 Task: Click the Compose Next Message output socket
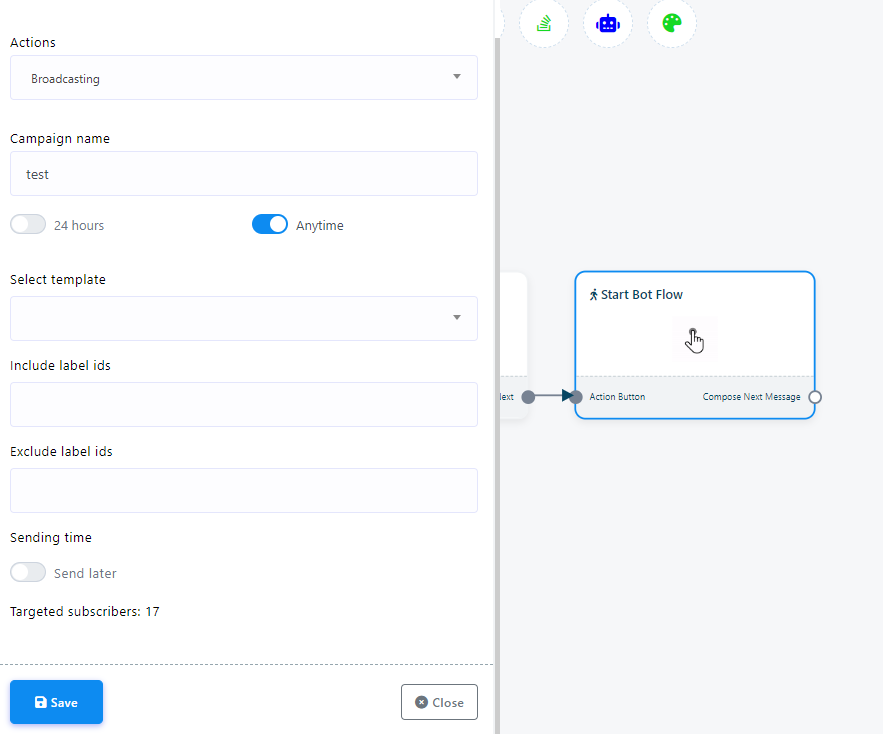click(x=815, y=397)
